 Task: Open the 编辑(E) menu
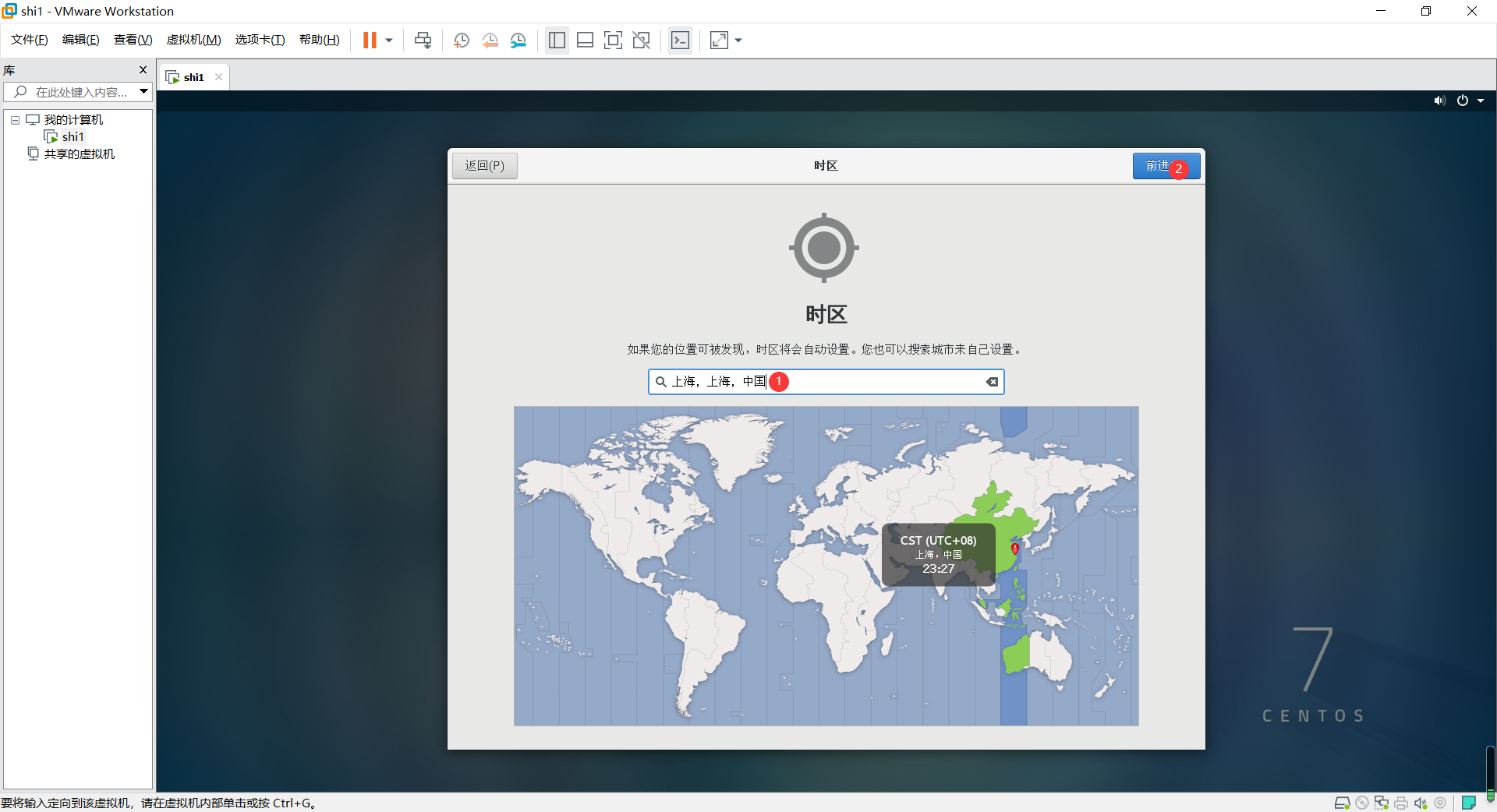click(81, 40)
